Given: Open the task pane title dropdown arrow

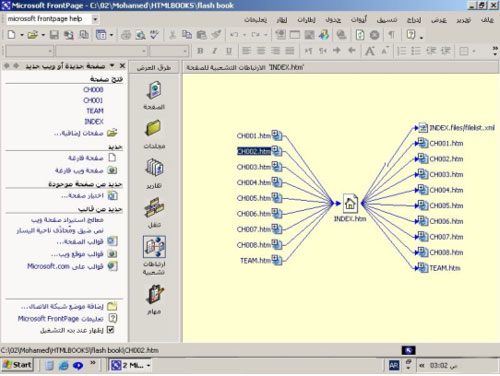Looking at the screenshot, I should [112, 65].
